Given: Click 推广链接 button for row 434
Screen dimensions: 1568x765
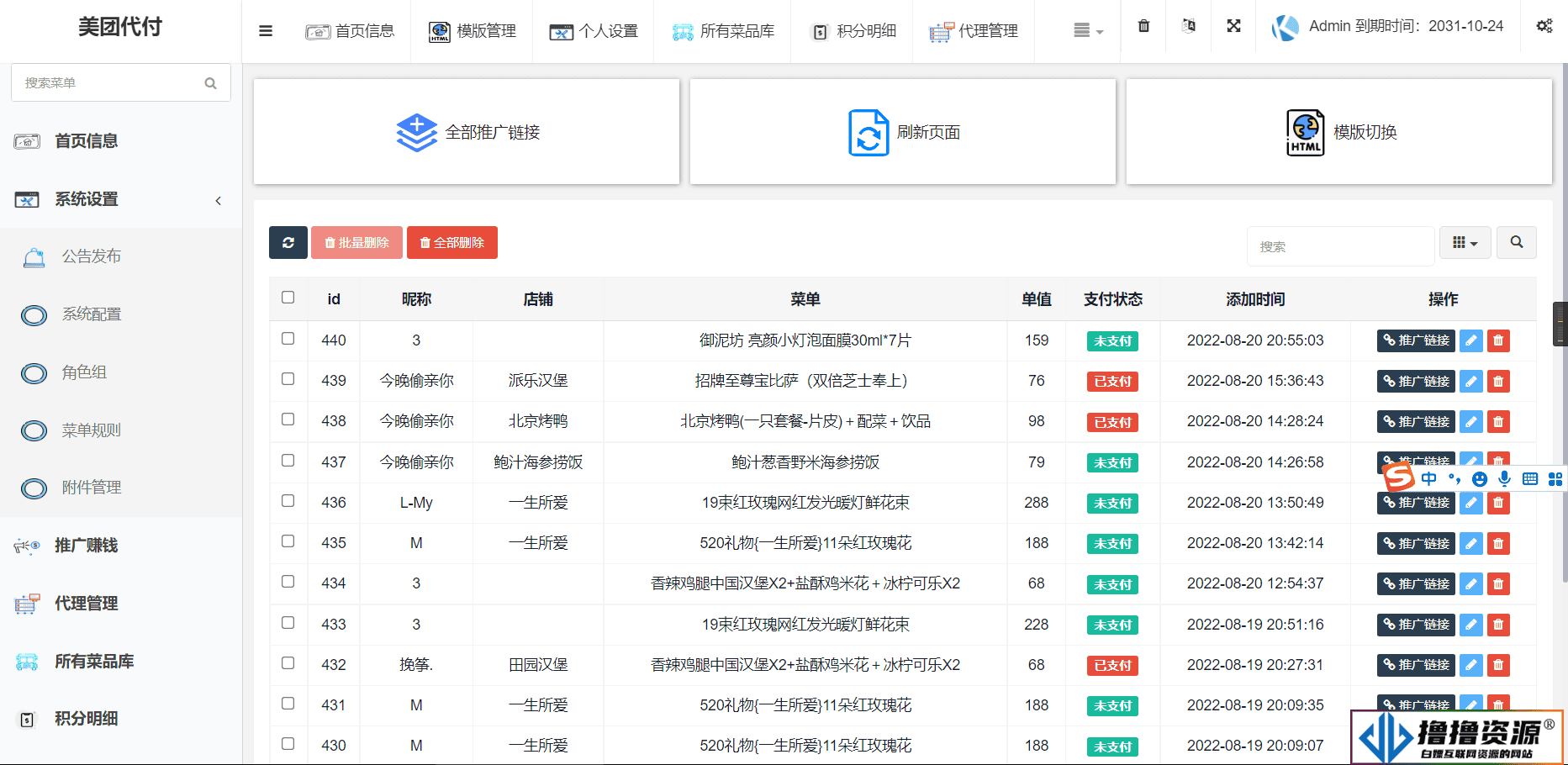Looking at the screenshot, I should [x=1417, y=584].
